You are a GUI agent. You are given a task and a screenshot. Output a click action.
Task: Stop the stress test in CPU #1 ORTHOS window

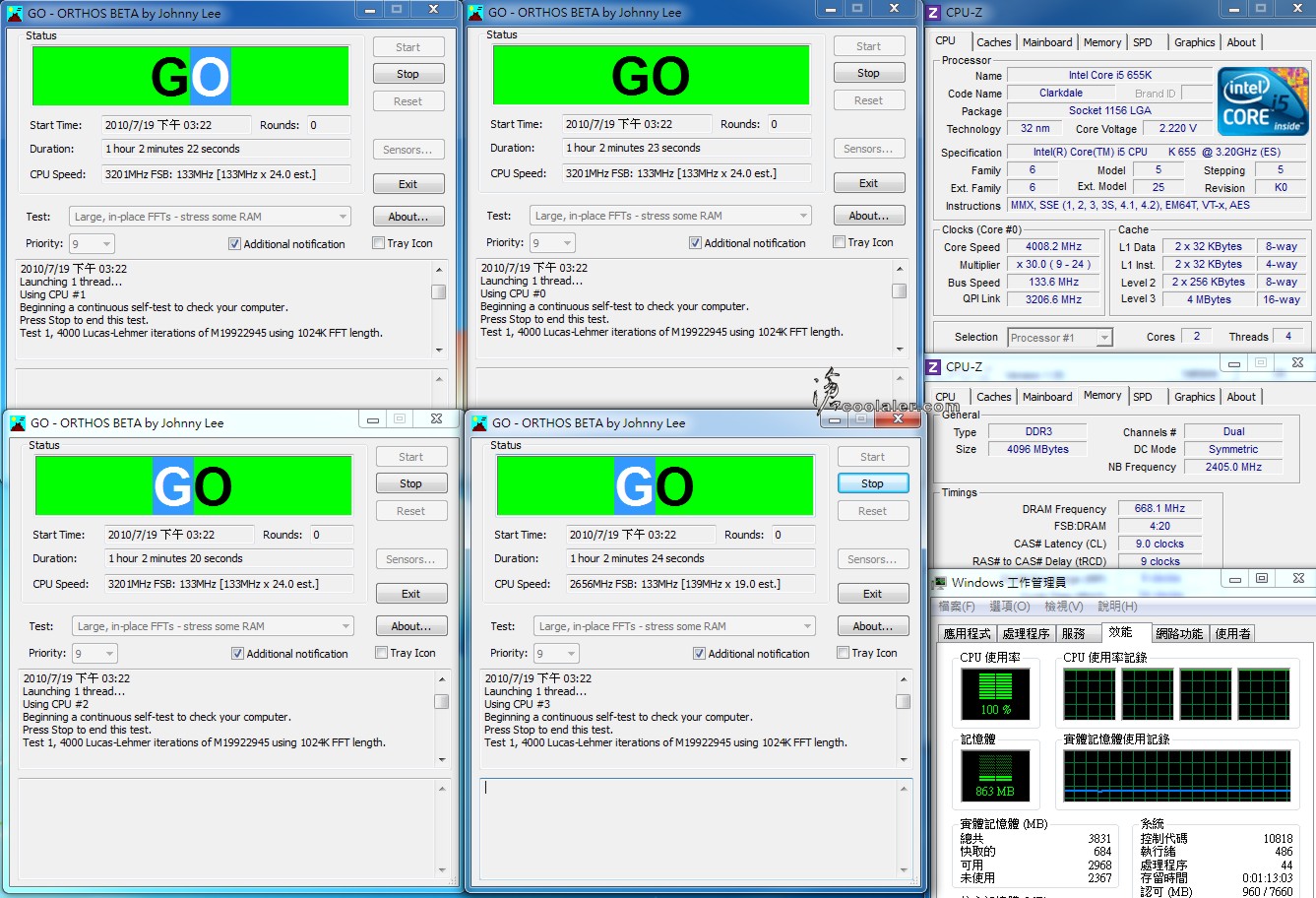point(408,74)
